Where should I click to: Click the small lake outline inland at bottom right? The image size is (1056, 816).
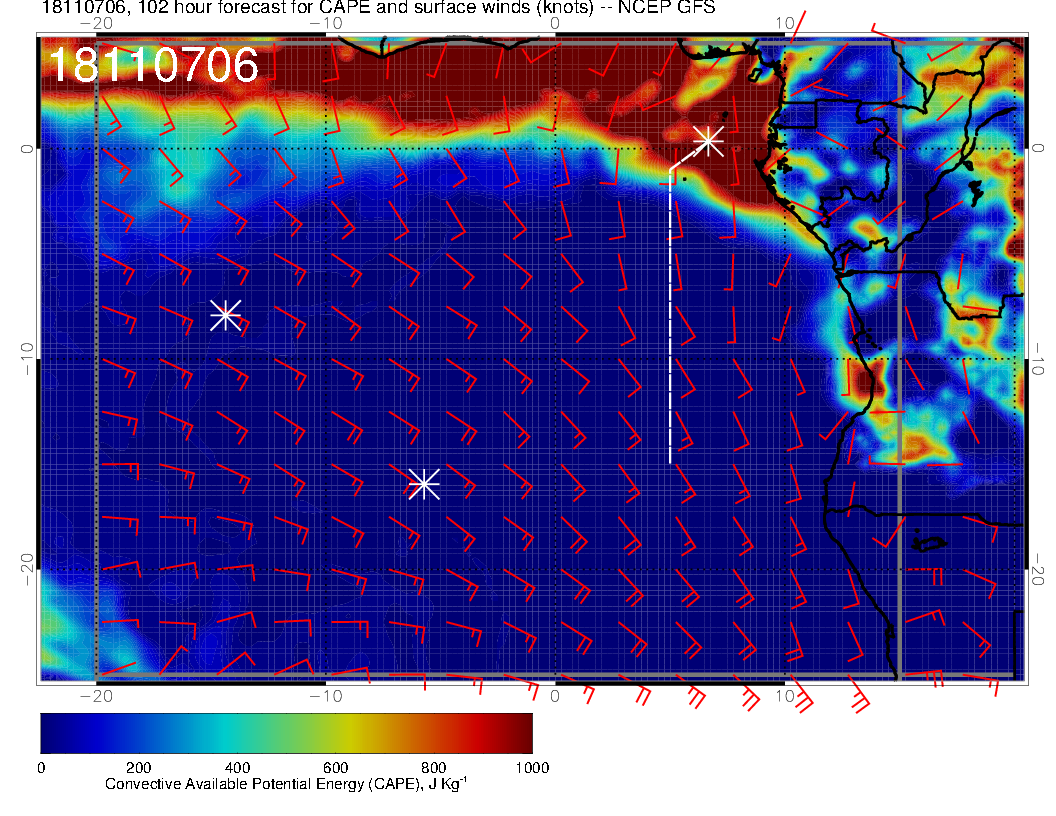(x=931, y=543)
